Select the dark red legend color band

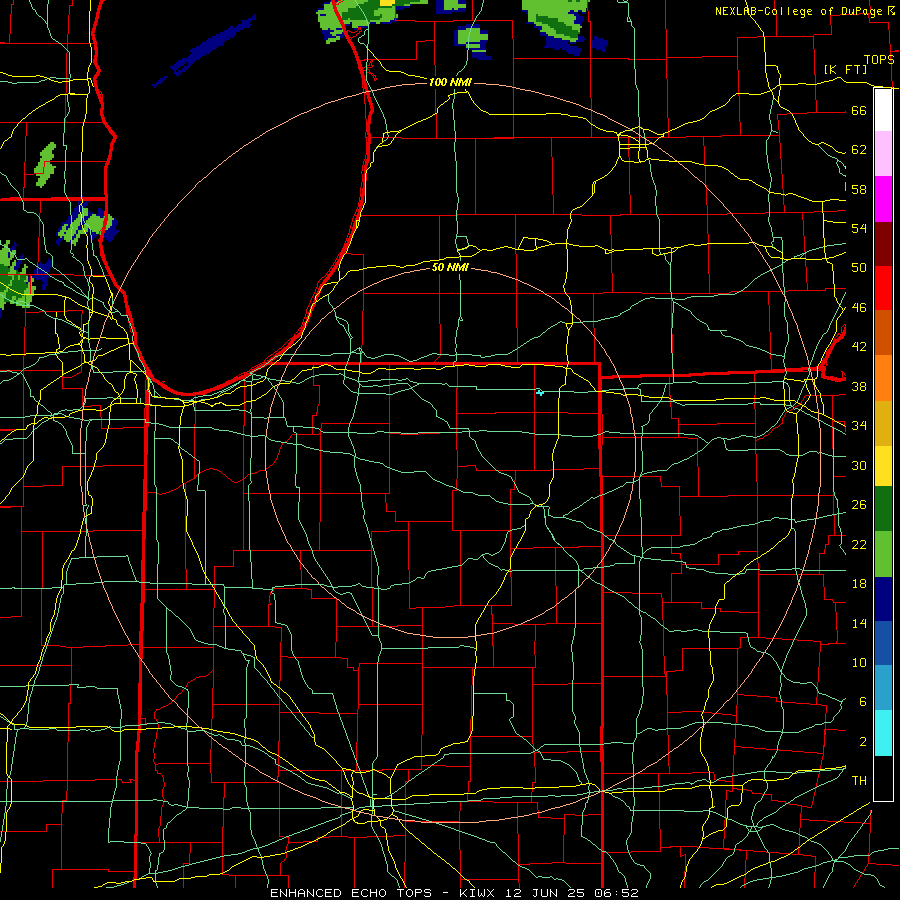point(883,244)
